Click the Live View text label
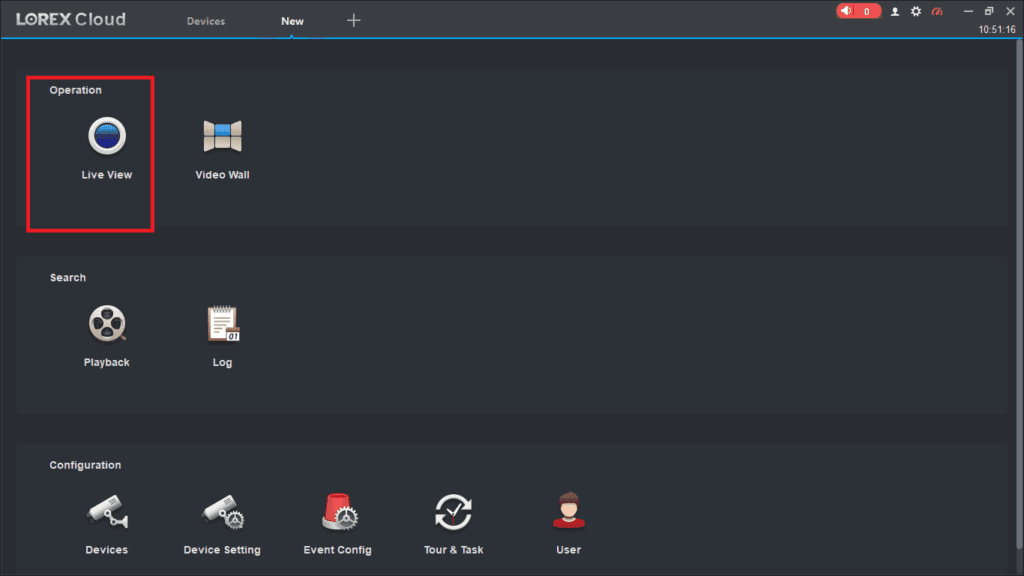The width and height of the screenshot is (1024, 576). [x=106, y=175]
